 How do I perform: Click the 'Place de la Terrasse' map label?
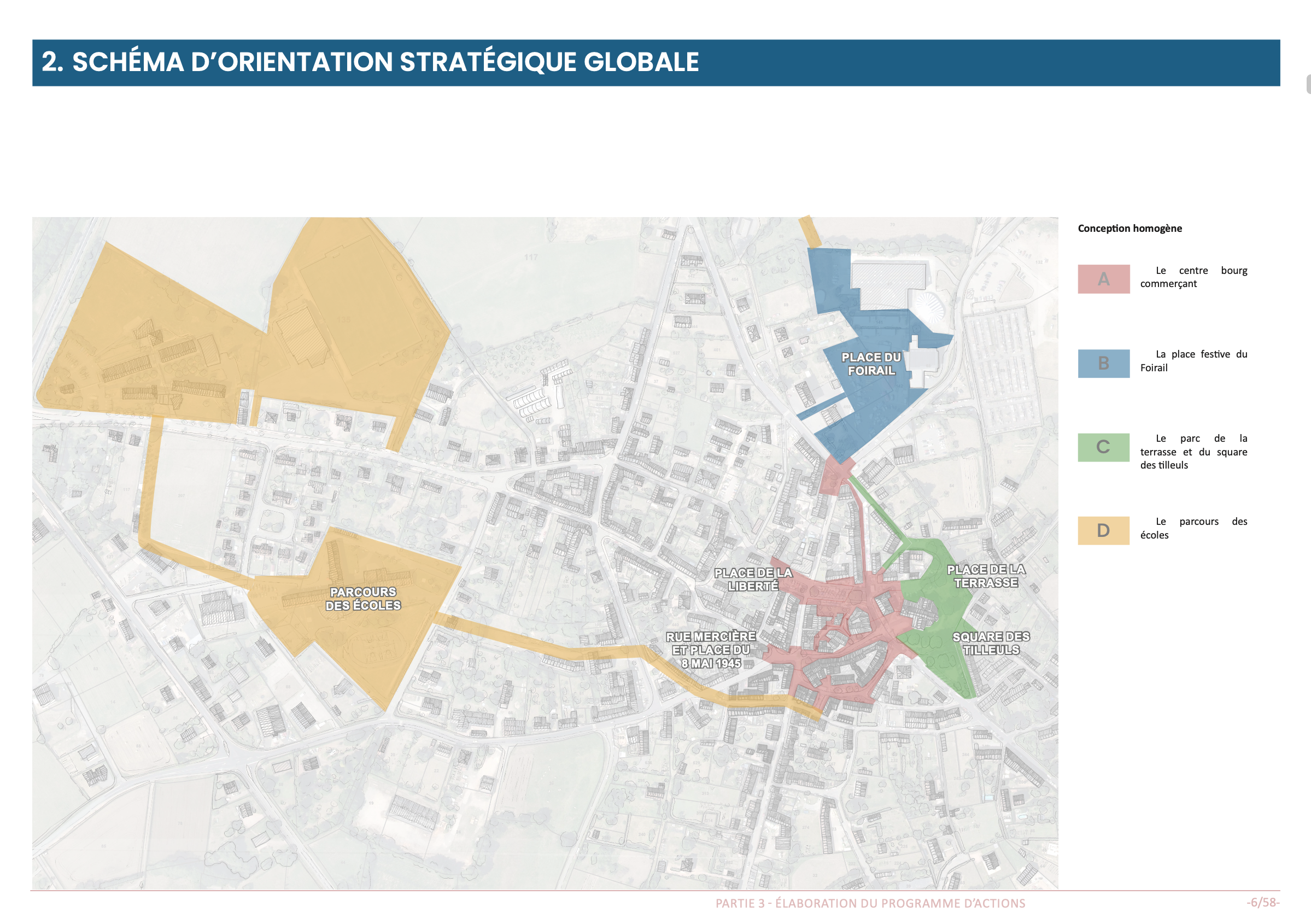pos(986,576)
